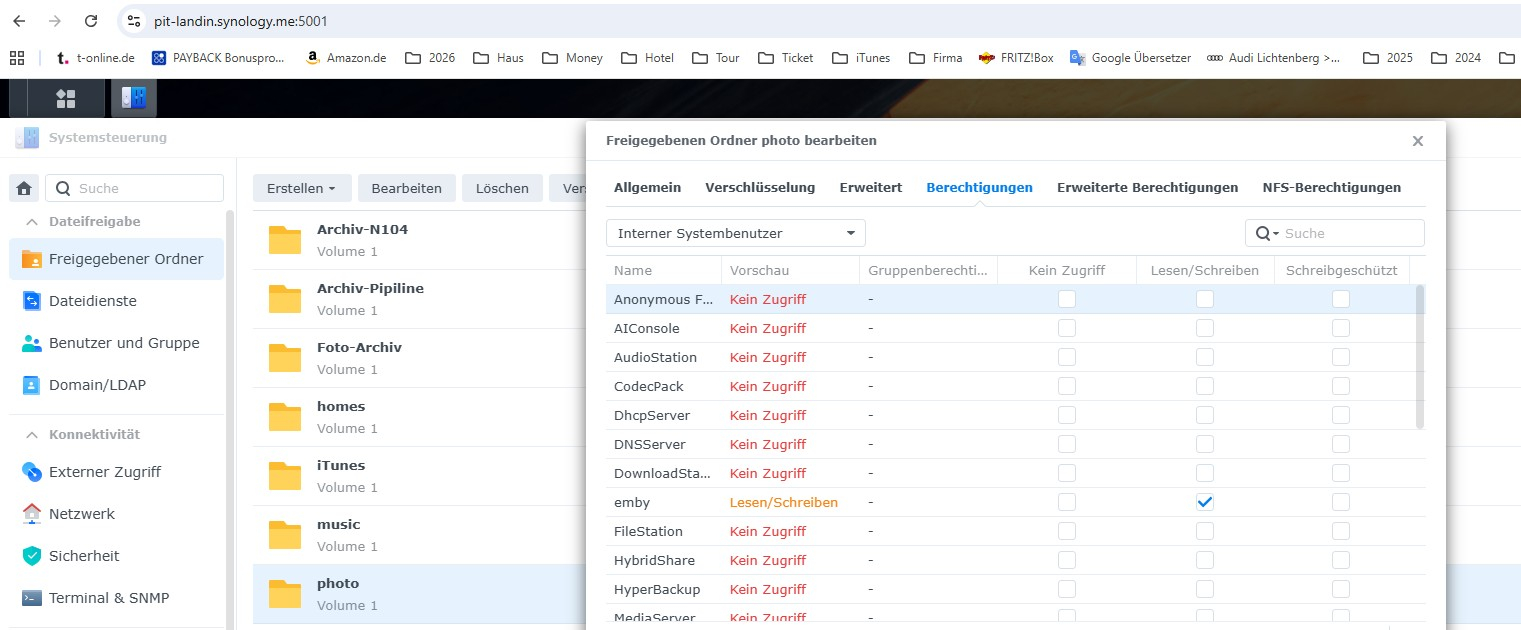Expand the Erstellen dropdown button
The image size is (1521, 630).
tap(301, 188)
